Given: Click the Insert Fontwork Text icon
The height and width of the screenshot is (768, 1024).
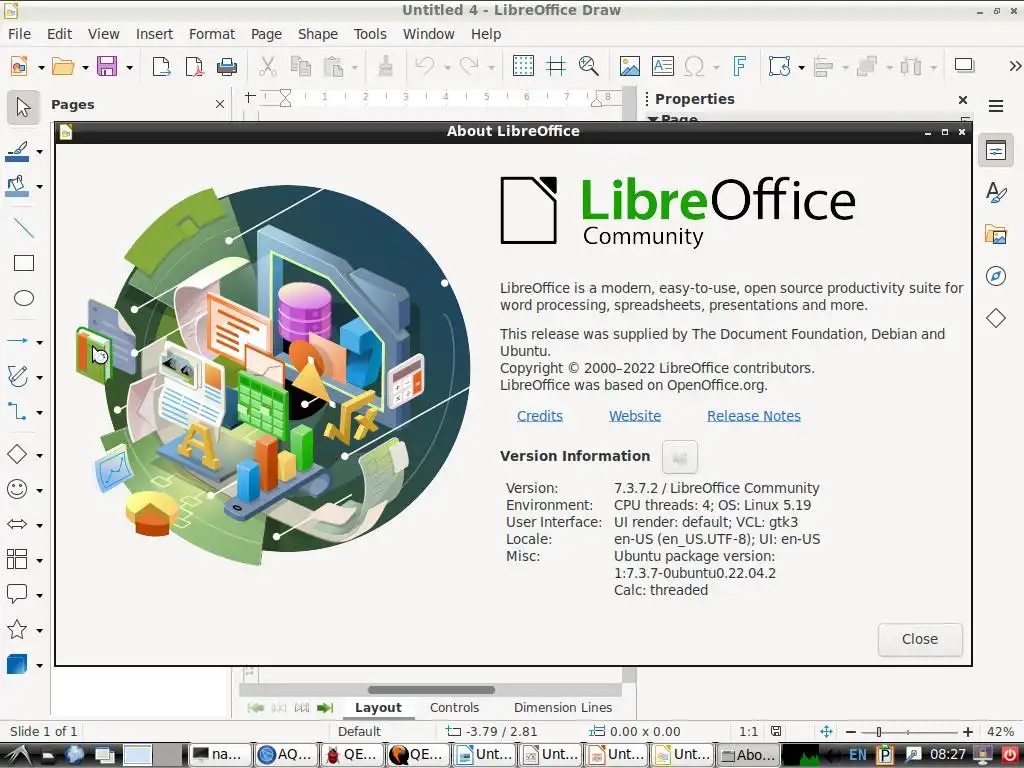Looking at the screenshot, I should tap(739, 66).
